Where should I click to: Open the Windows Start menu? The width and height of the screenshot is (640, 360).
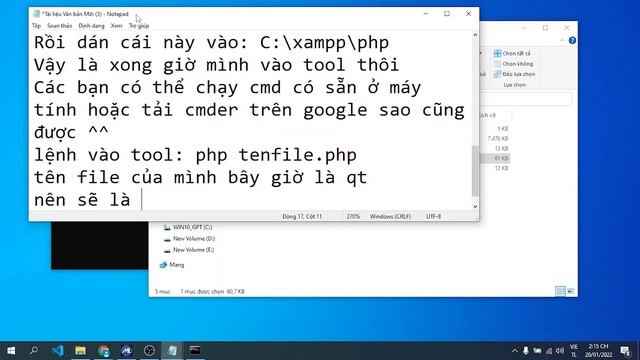pyautogui.click(x=11, y=351)
